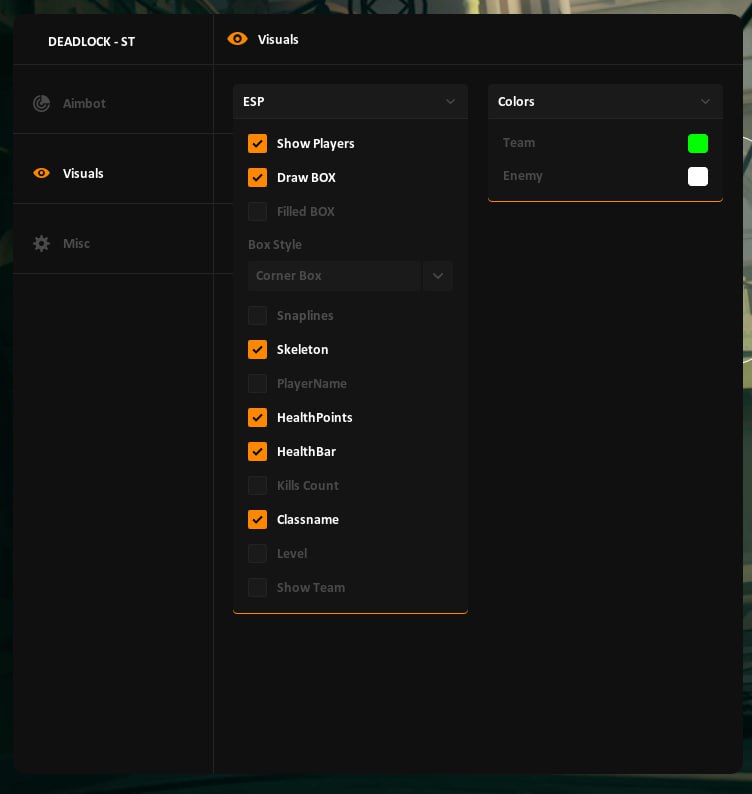Uncheck the HealthPoints option
Image resolution: width=752 pixels, height=794 pixels.
pos(257,417)
